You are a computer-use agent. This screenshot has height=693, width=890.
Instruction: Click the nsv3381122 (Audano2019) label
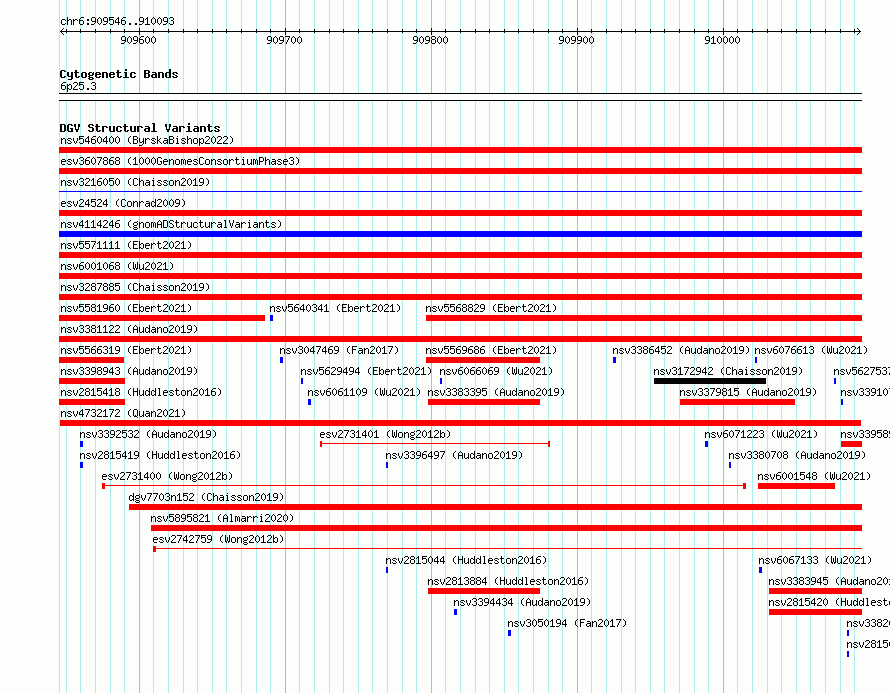(129, 329)
